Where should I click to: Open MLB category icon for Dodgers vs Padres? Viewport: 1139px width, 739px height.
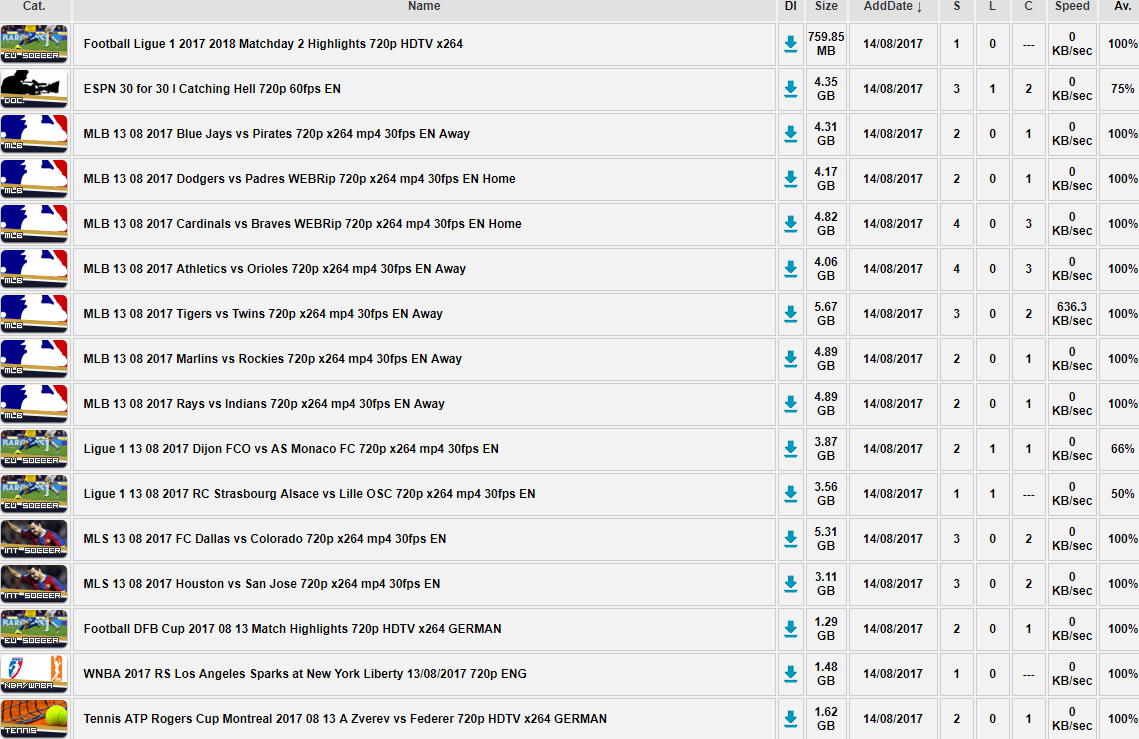coord(34,179)
